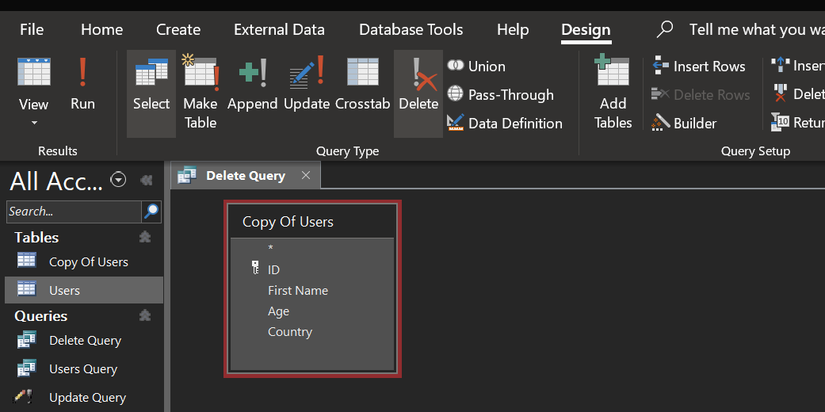
Task: Open the navigation pane category dropdown
Action: 119,180
